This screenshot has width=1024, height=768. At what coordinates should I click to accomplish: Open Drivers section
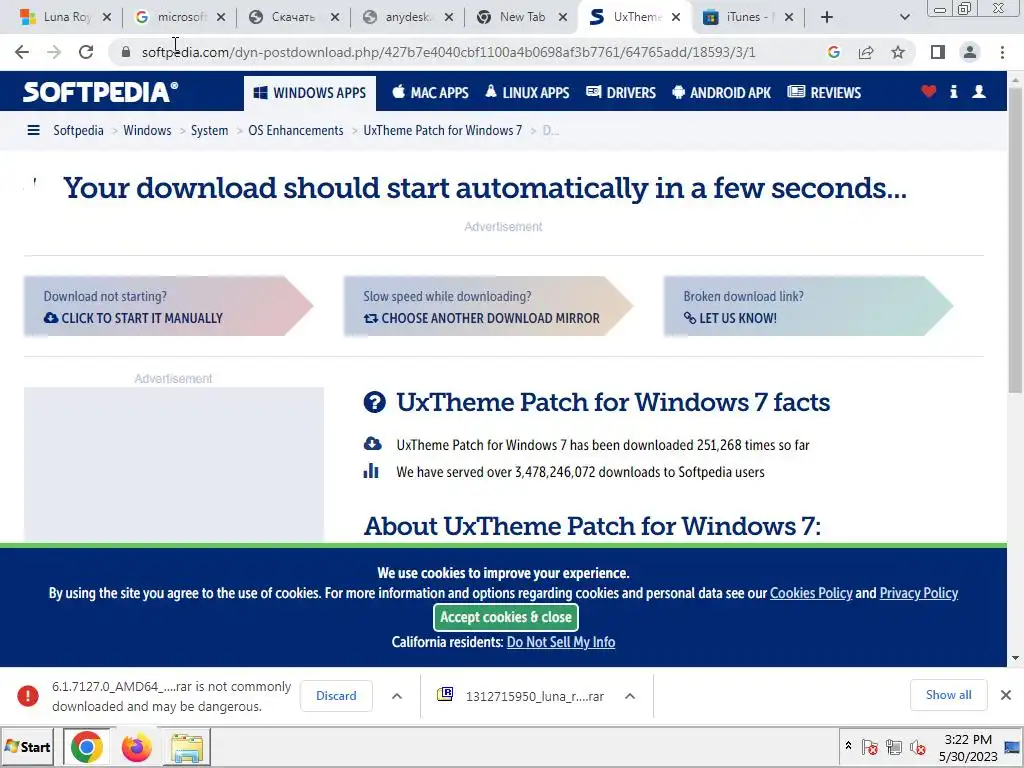coord(621,93)
